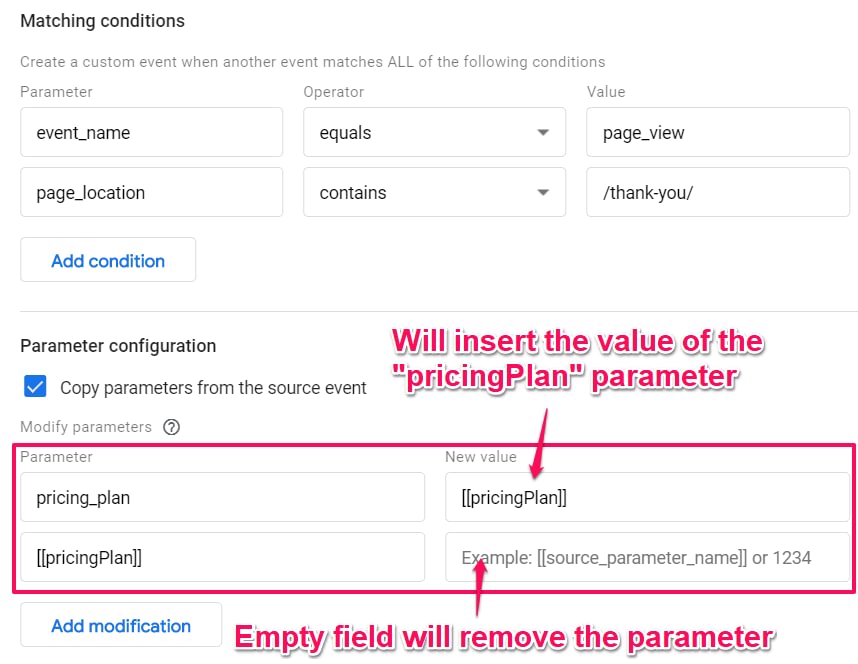Image resolution: width=858 pixels, height=664 pixels.
Task: Click the Matching conditions heading
Action: (102, 21)
